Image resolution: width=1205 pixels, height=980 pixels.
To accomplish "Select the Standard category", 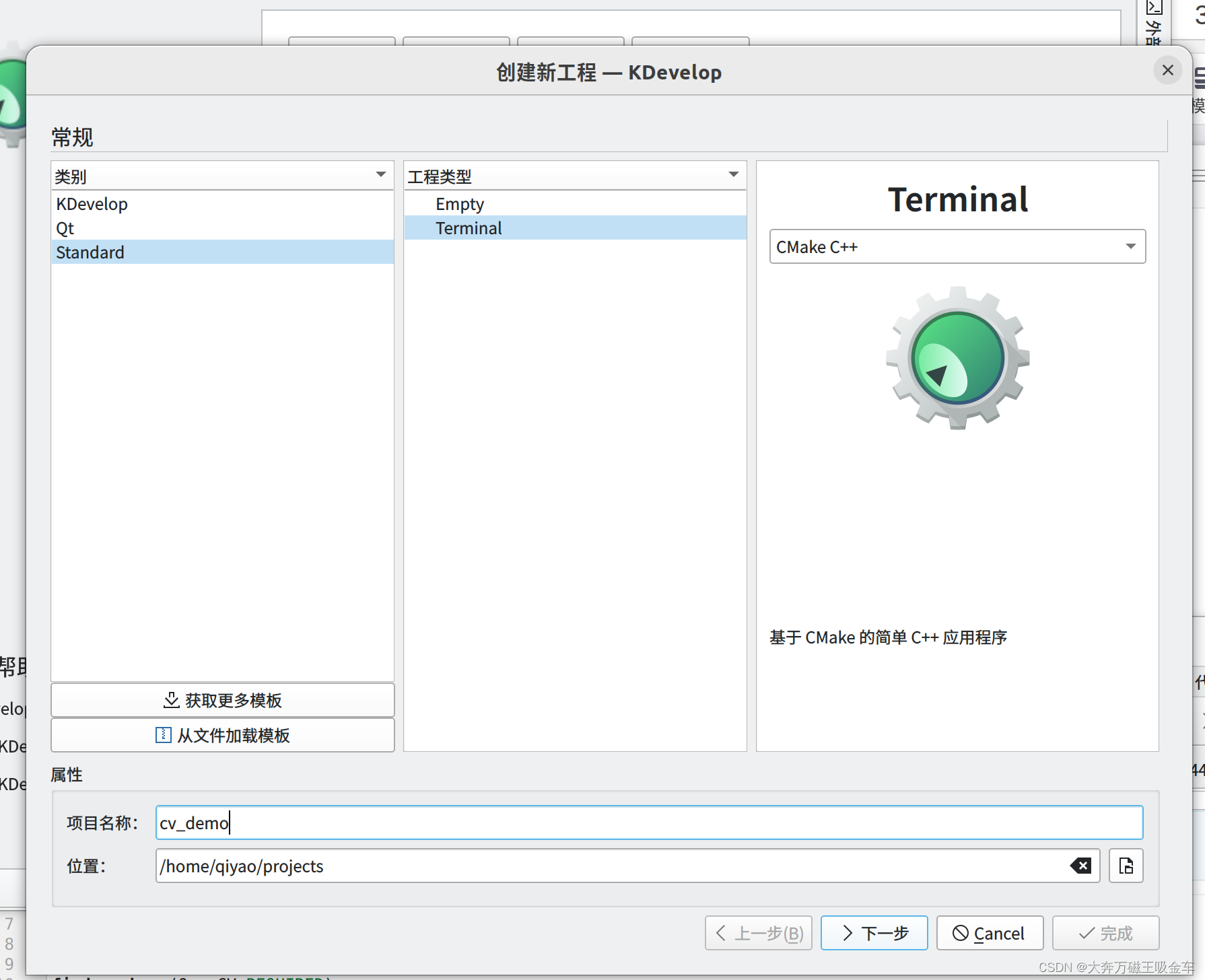I will (x=90, y=252).
